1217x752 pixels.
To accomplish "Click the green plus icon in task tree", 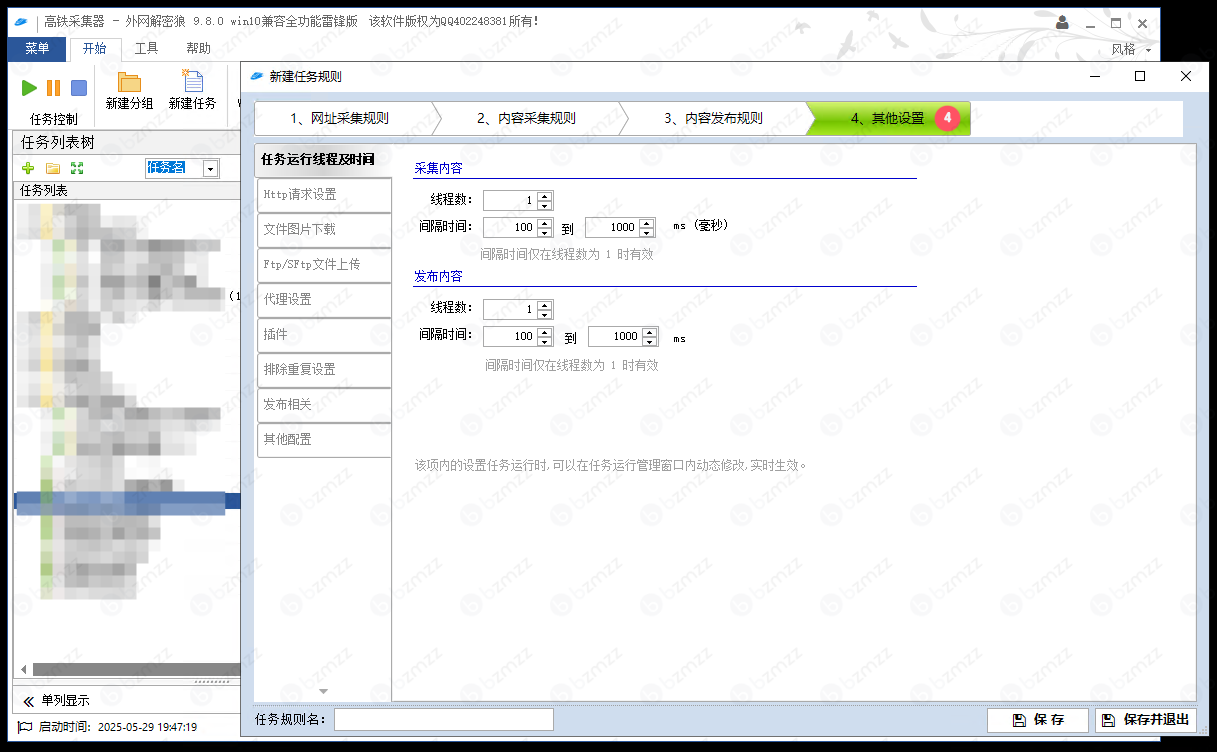I will pos(28,169).
